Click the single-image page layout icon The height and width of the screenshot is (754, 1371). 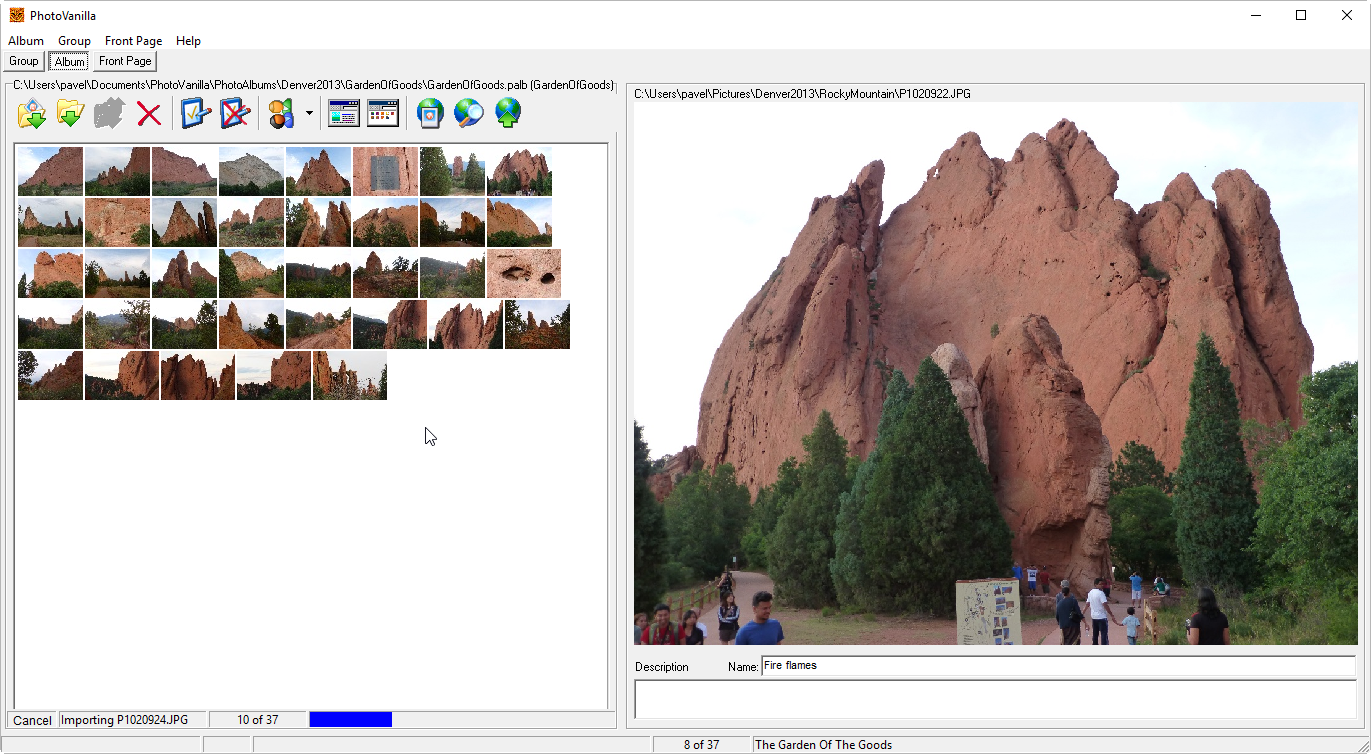[x=343, y=114]
